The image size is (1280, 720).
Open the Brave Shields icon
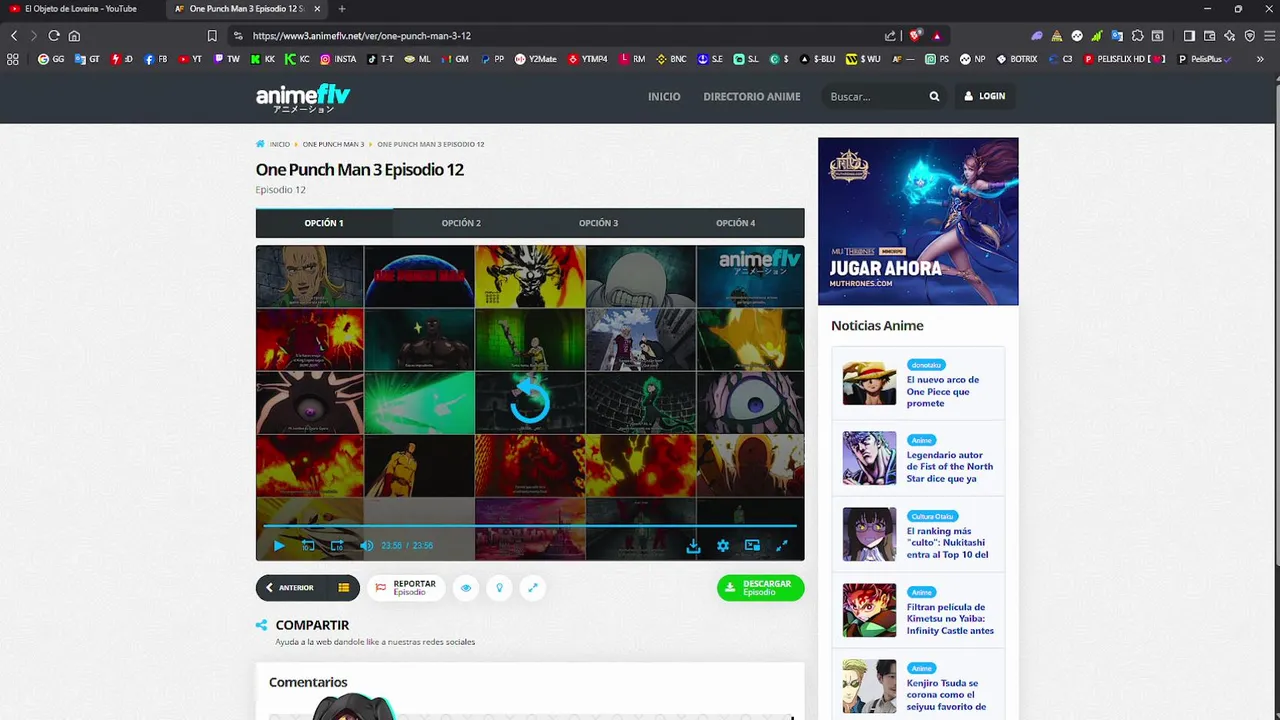(914, 36)
